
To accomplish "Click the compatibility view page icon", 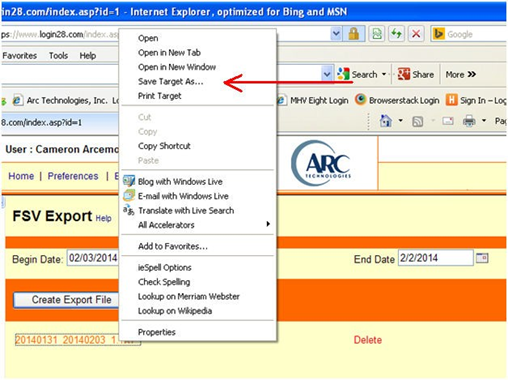I will click(x=377, y=34).
